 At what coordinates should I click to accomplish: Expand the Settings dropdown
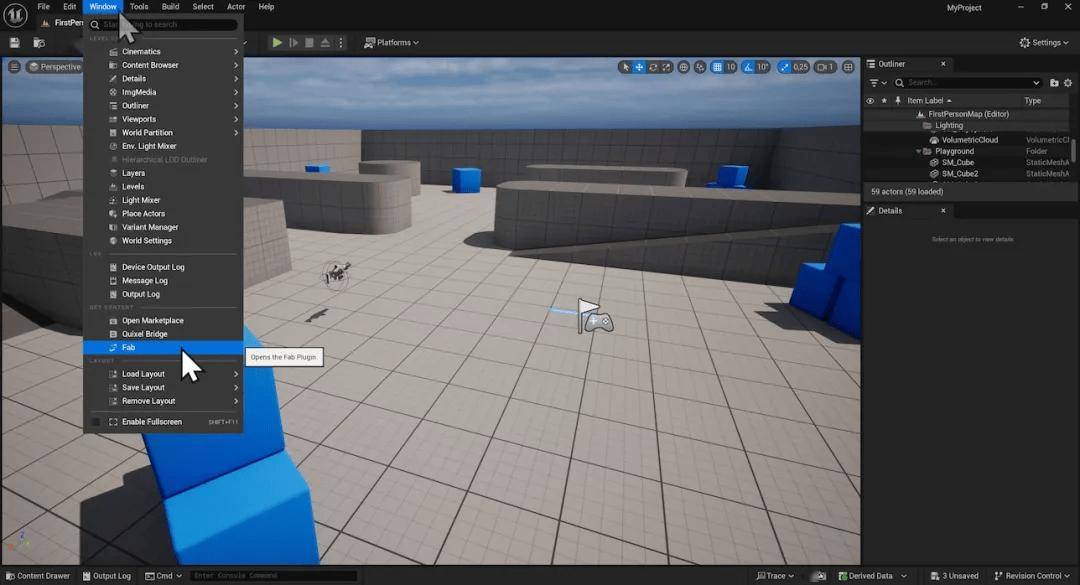(x=1044, y=42)
